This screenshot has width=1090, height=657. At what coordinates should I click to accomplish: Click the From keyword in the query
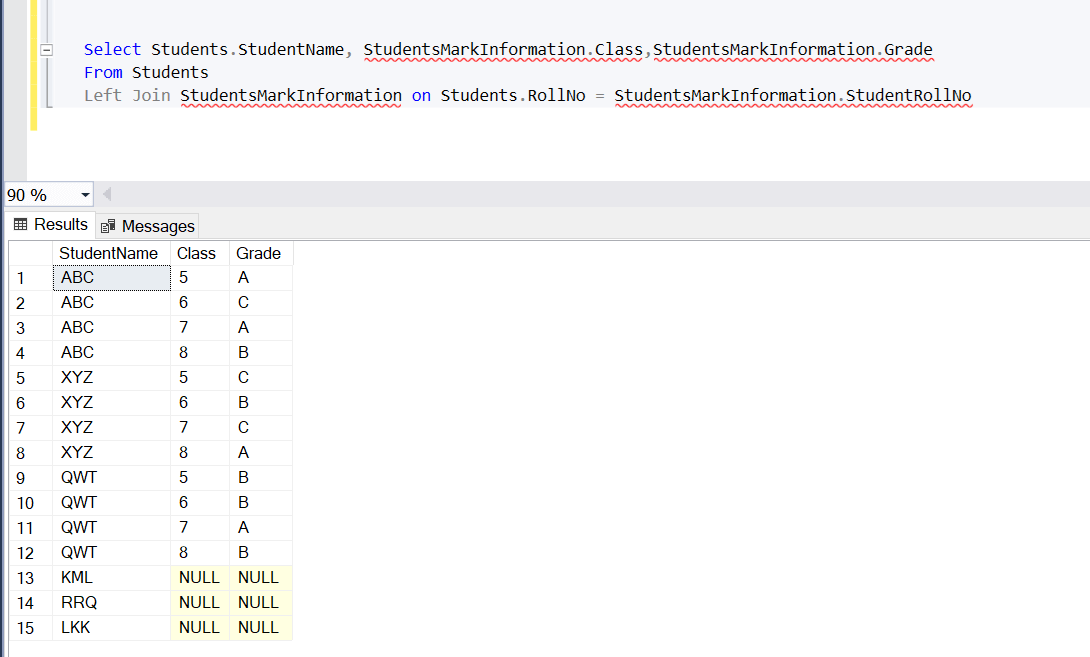103,72
